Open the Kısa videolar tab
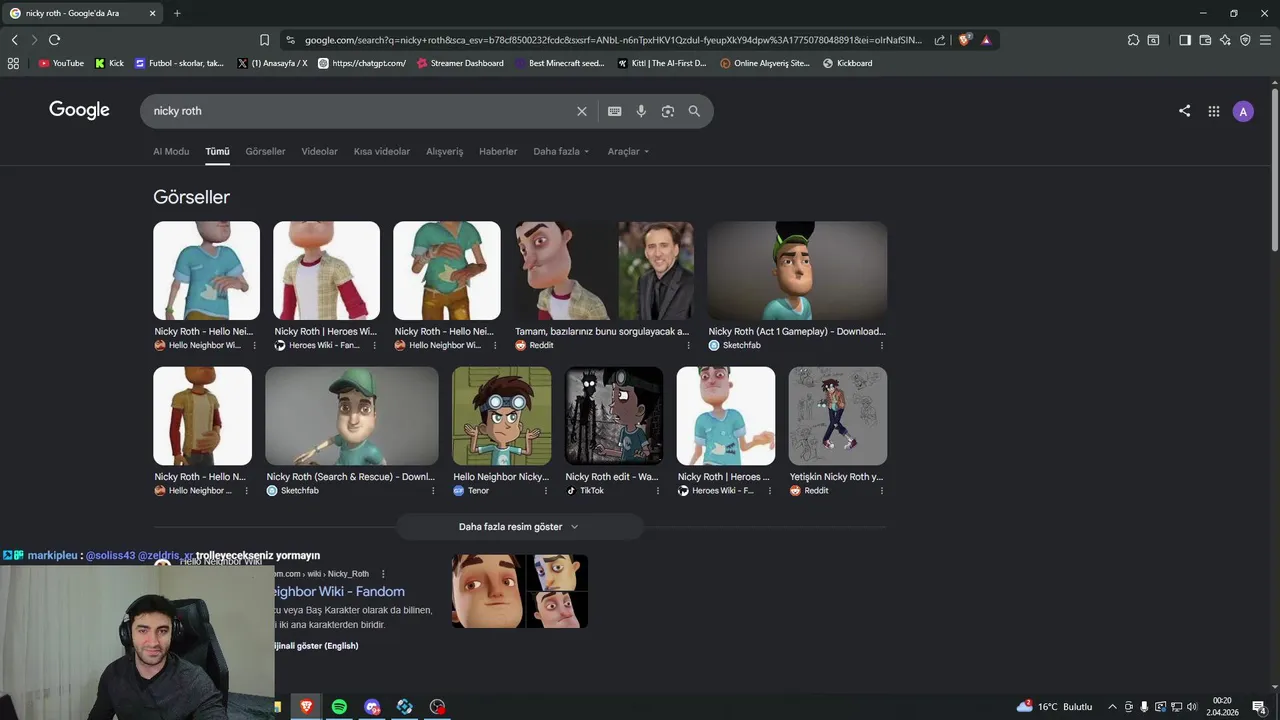The image size is (1280, 720). click(x=382, y=152)
